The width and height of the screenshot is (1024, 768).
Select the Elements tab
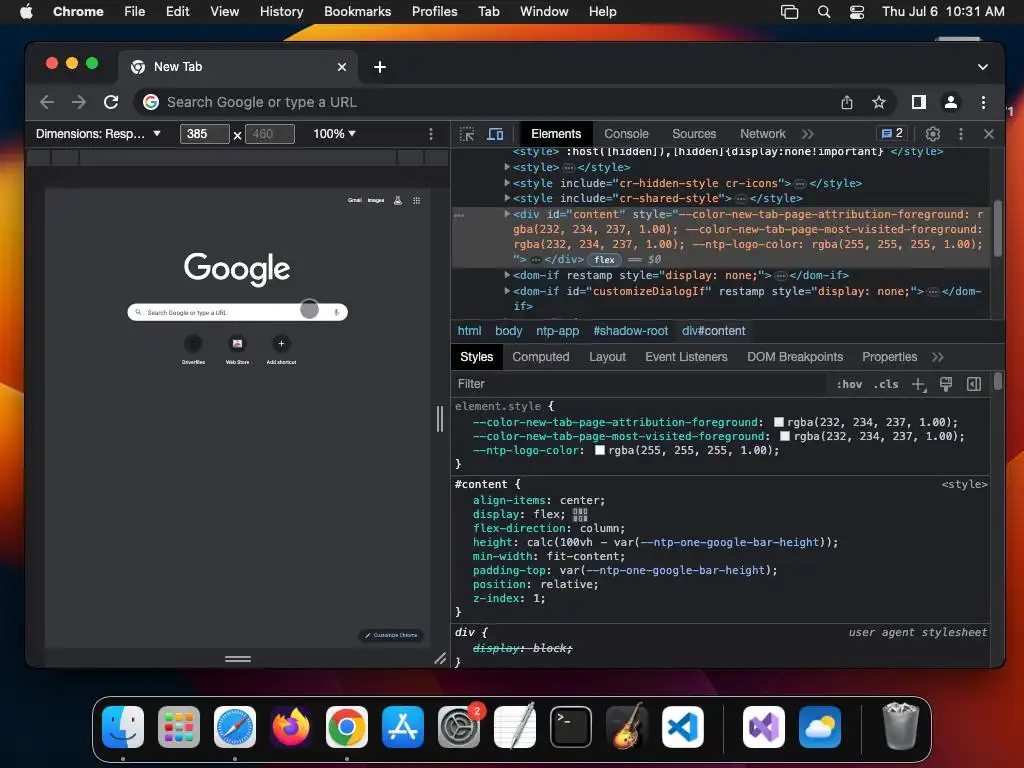tap(556, 134)
